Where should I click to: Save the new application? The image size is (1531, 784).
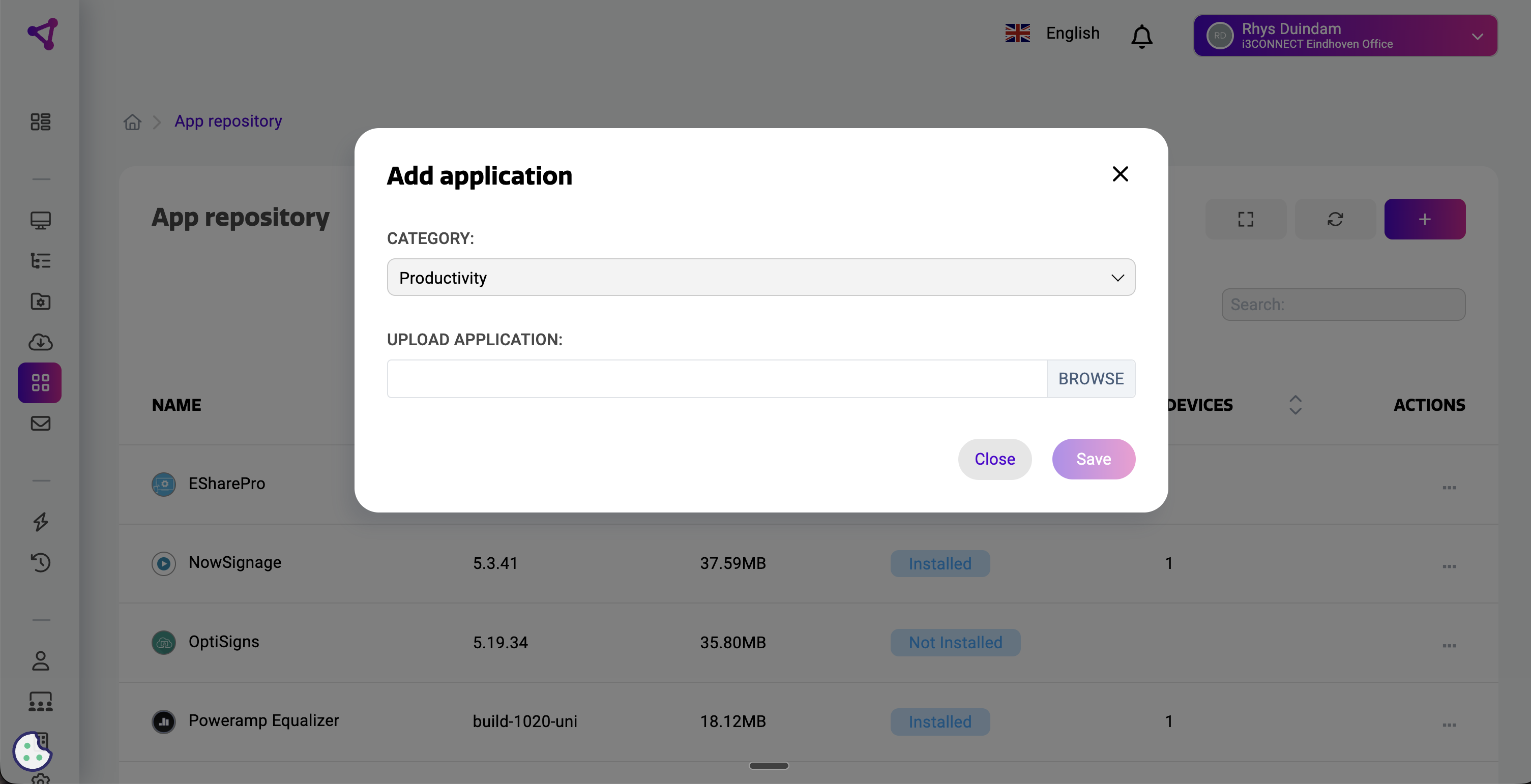point(1093,459)
